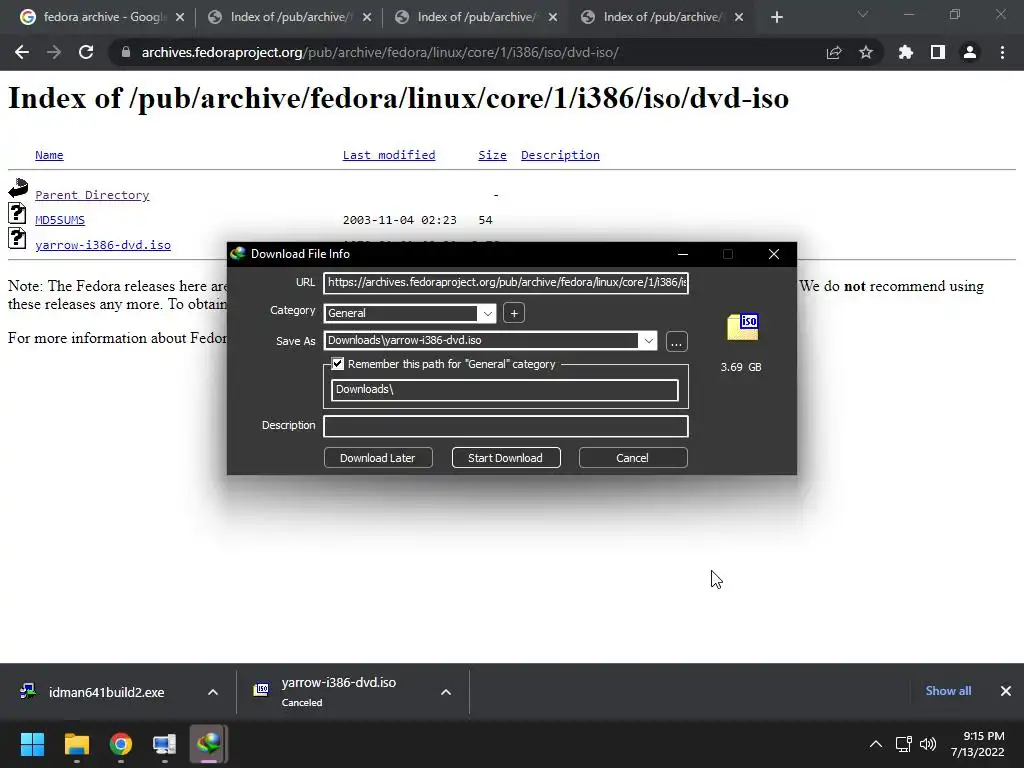Open the Chrome three-dot menu
The width and height of the screenshot is (1024, 768).
point(1002,52)
